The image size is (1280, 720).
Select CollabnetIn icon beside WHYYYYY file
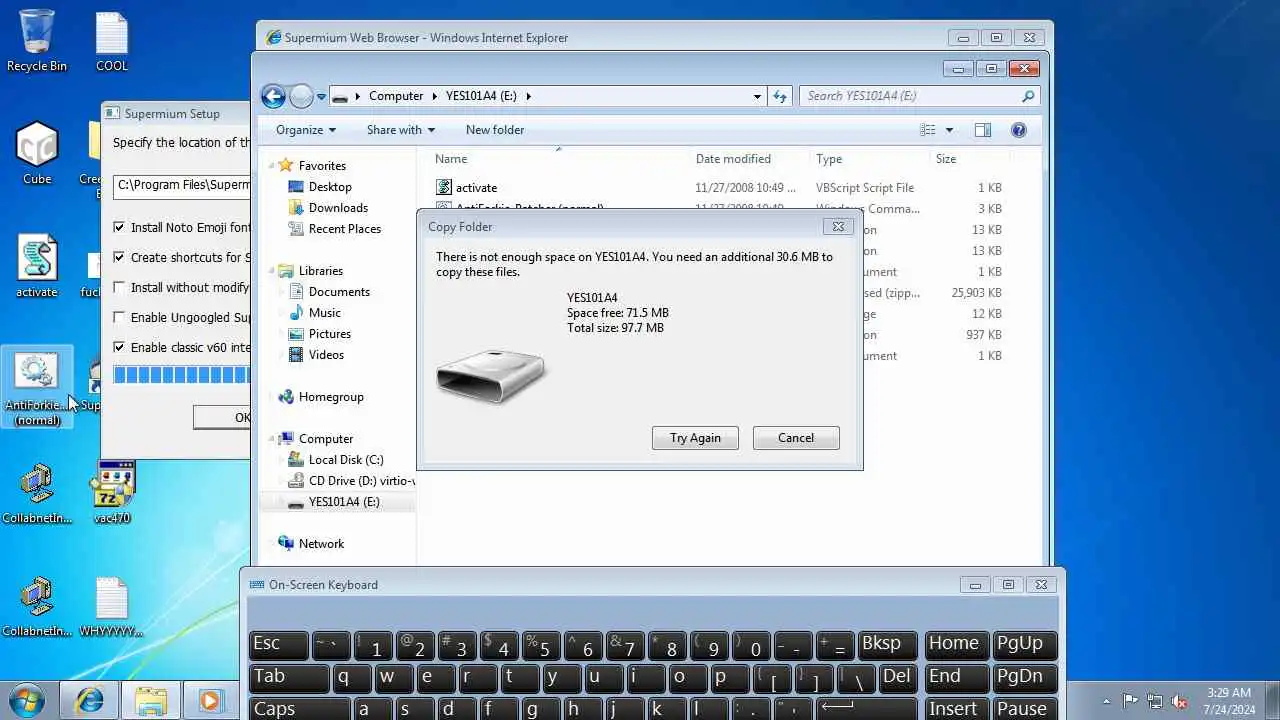(x=37, y=605)
